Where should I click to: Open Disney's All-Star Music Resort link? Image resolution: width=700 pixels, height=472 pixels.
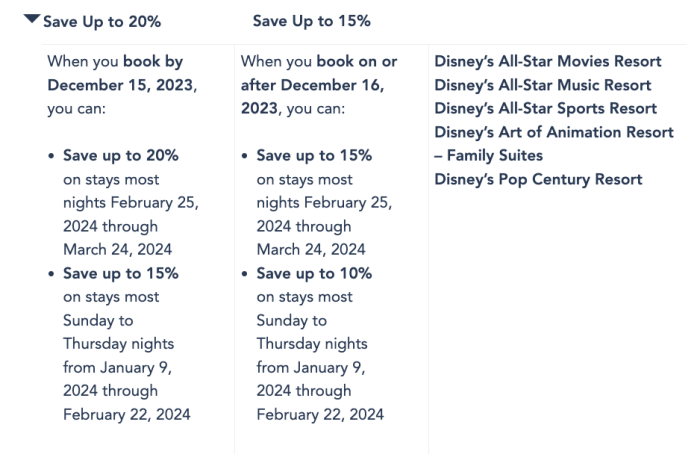point(543,86)
